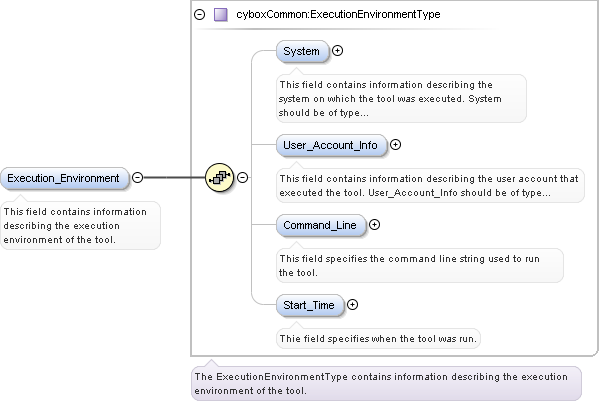The width and height of the screenshot is (600, 404).
Task: Select the Start_Time element node
Action: pos(308,304)
